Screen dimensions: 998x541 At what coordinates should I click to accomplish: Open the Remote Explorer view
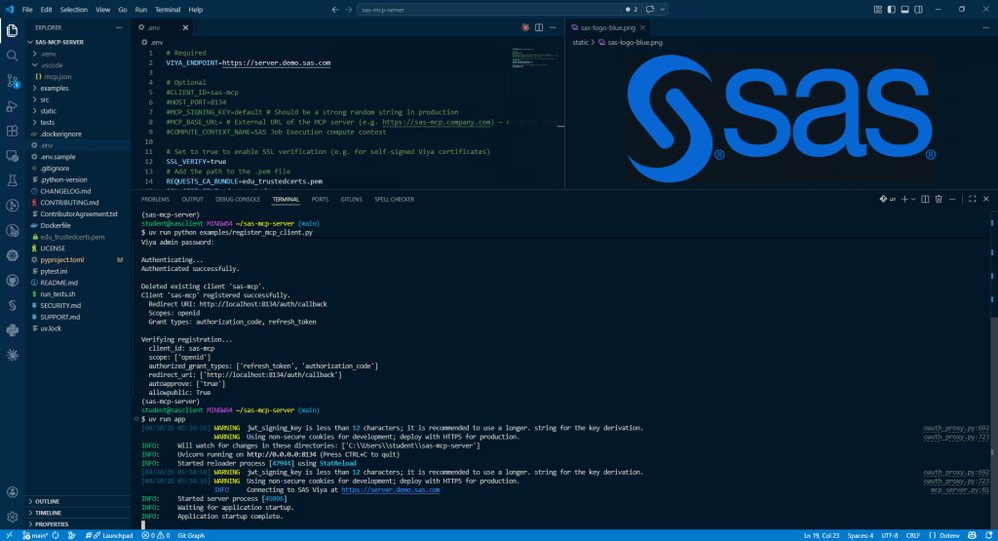(x=12, y=156)
